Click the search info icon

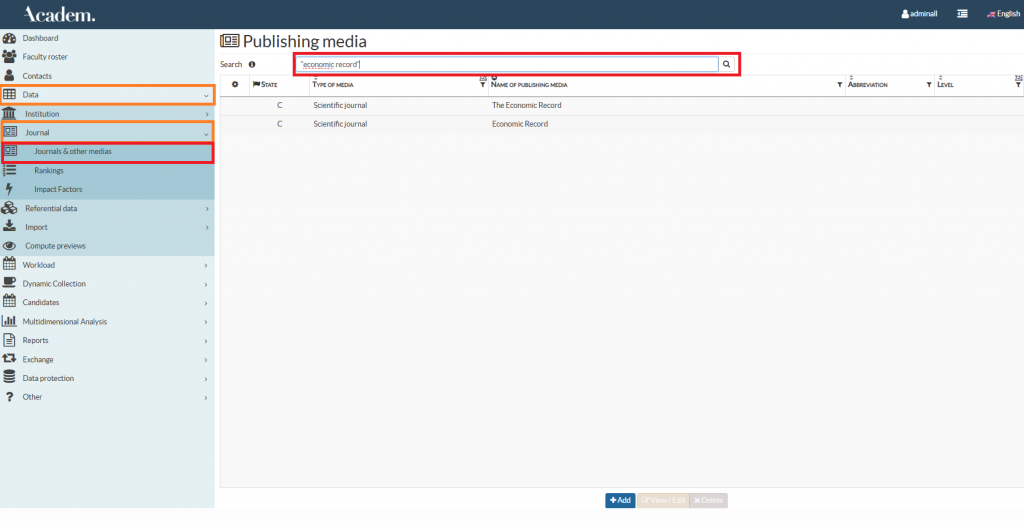coord(252,64)
